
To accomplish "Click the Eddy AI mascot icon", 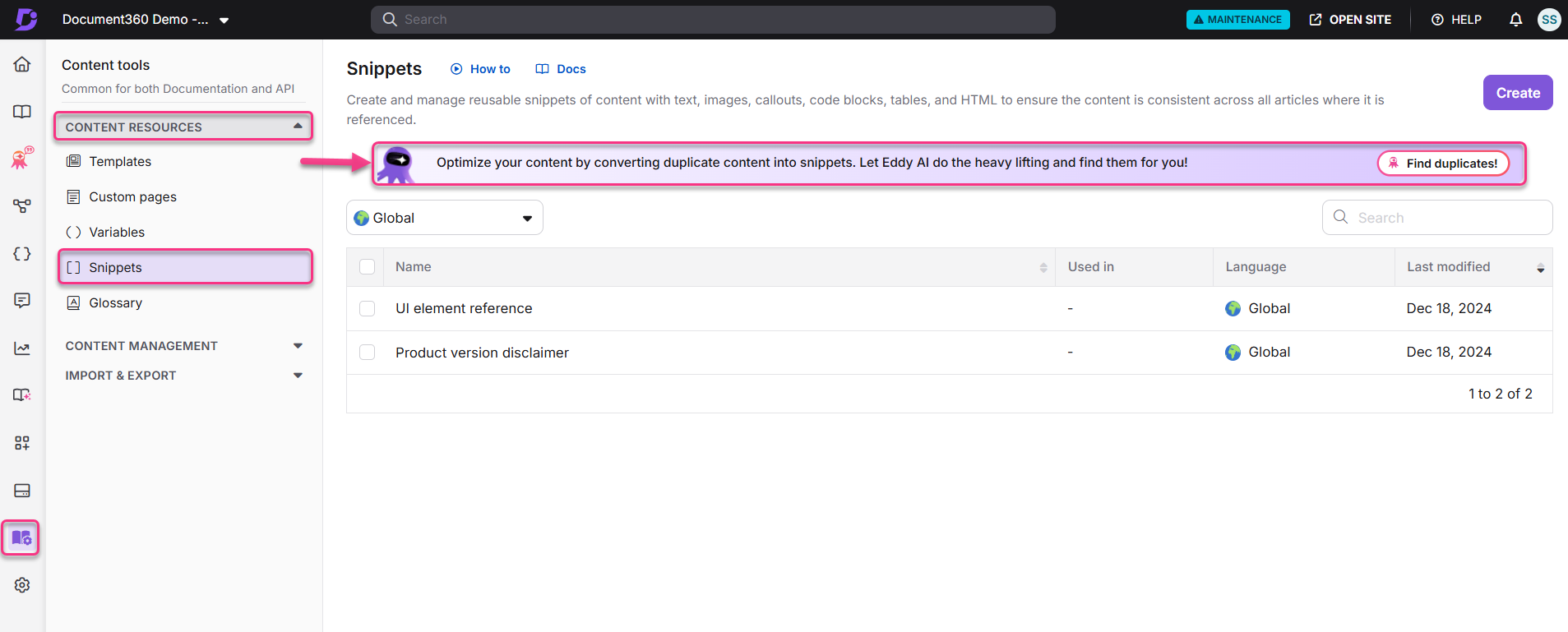I will coord(398,164).
